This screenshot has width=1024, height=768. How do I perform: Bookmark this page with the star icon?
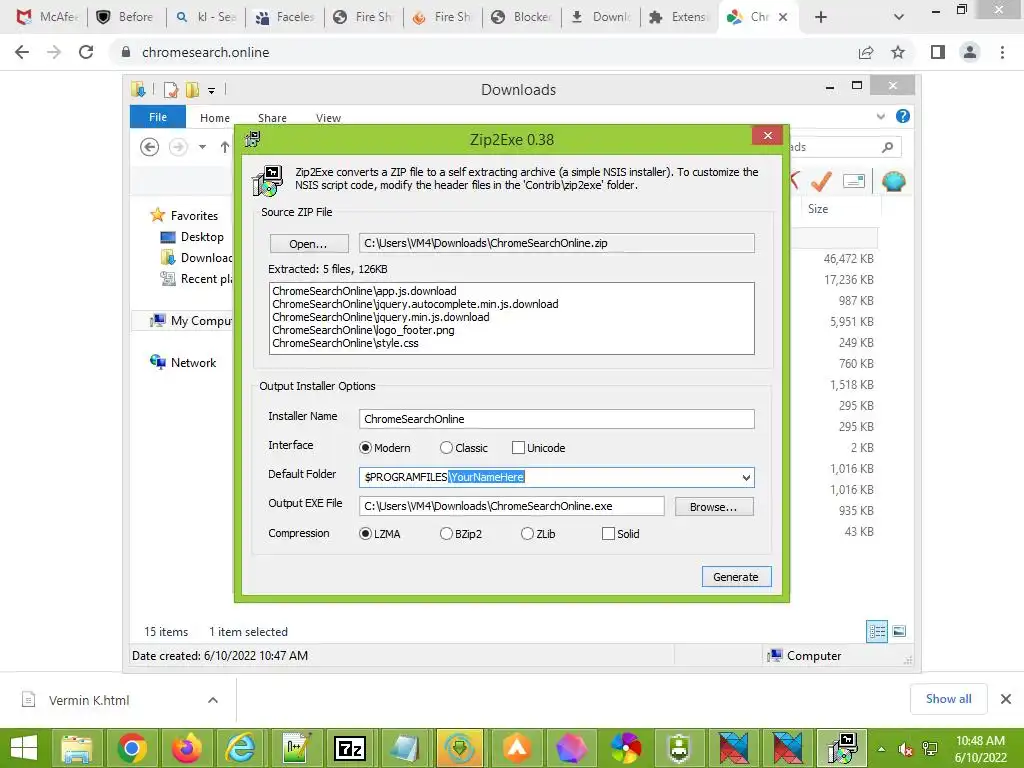click(898, 52)
